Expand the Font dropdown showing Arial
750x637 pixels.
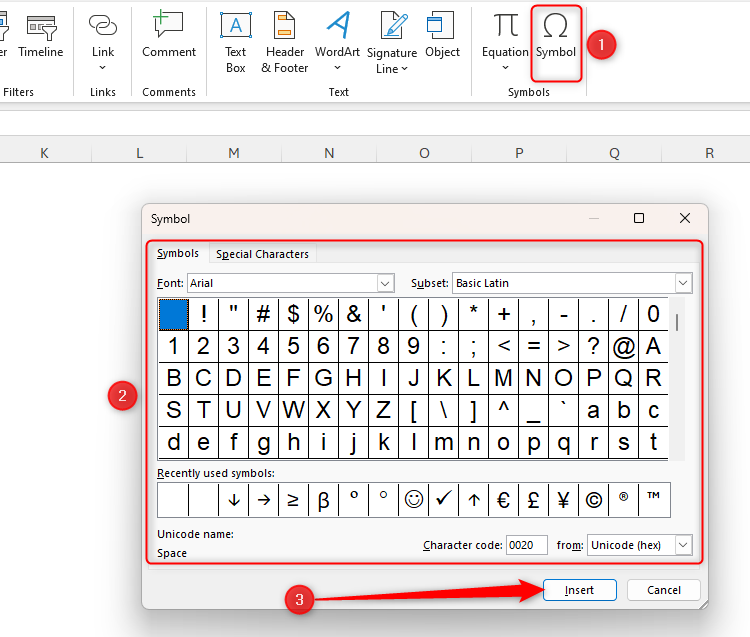coord(385,284)
